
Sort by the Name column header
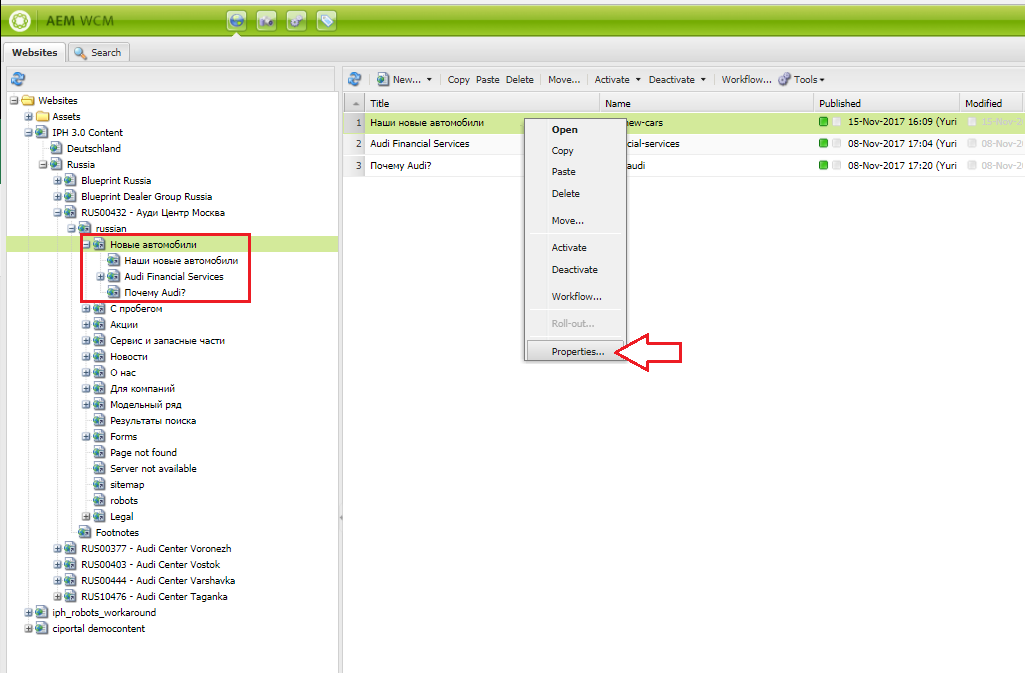pyautogui.click(x=707, y=103)
